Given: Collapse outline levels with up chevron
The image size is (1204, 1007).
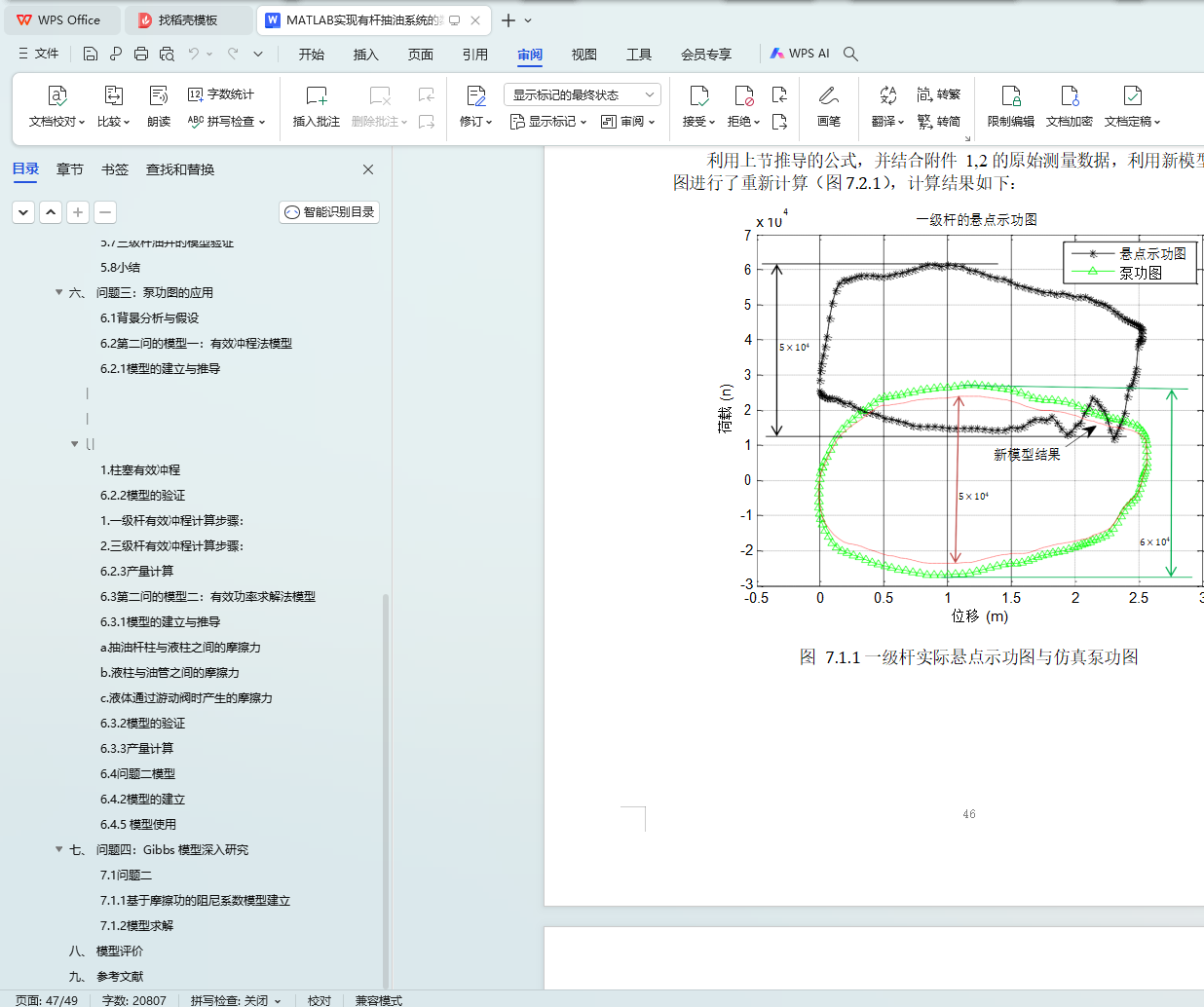Looking at the screenshot, I should pos(52,211).
